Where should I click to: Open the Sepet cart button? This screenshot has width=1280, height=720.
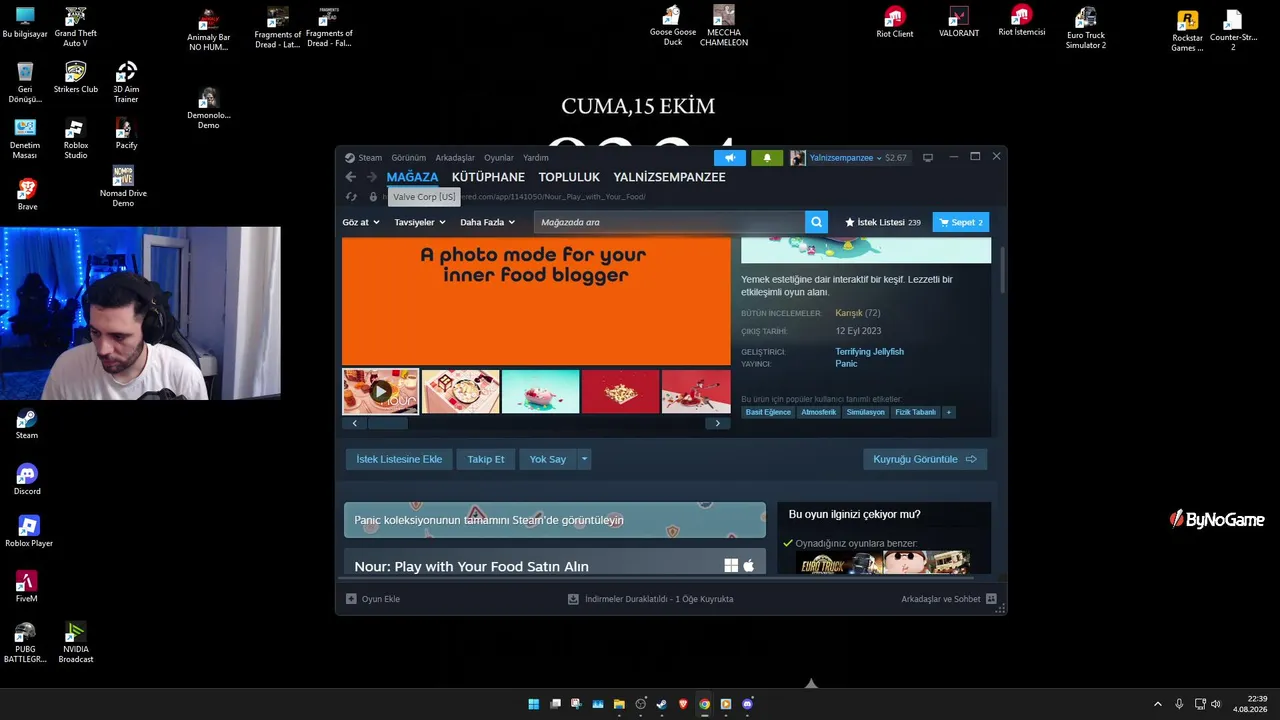pos(961,222)
